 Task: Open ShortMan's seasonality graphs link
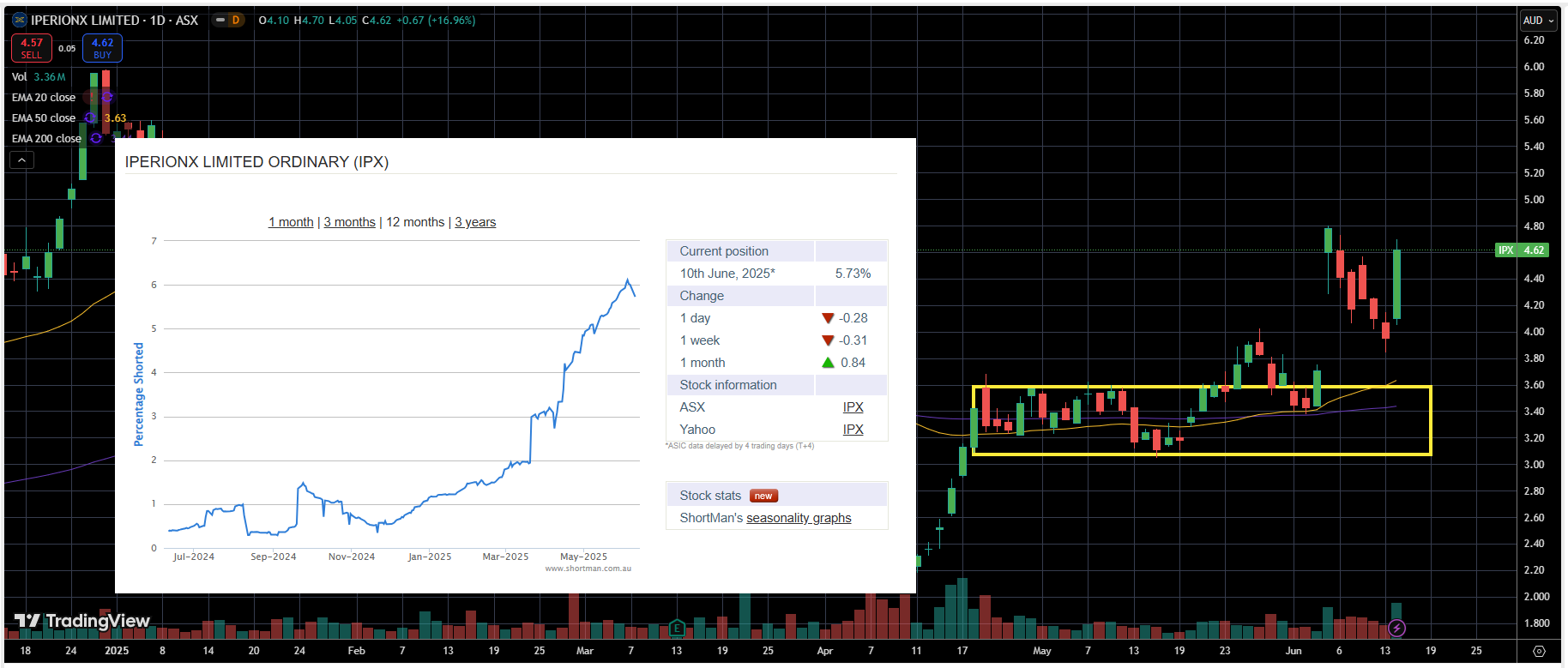point(799,518)
